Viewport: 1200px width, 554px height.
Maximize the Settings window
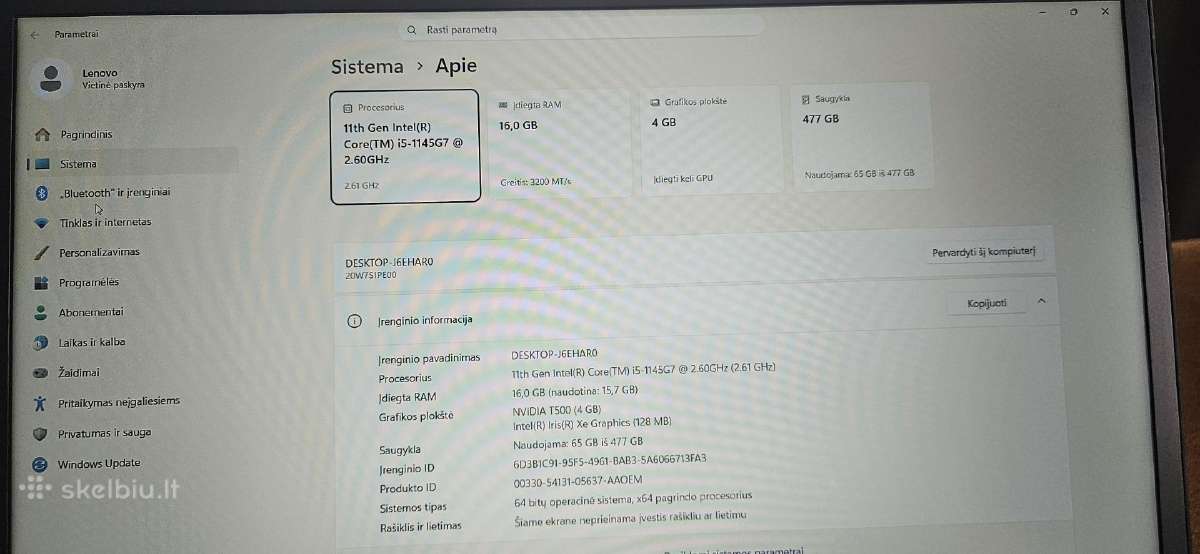[1074, 12]
